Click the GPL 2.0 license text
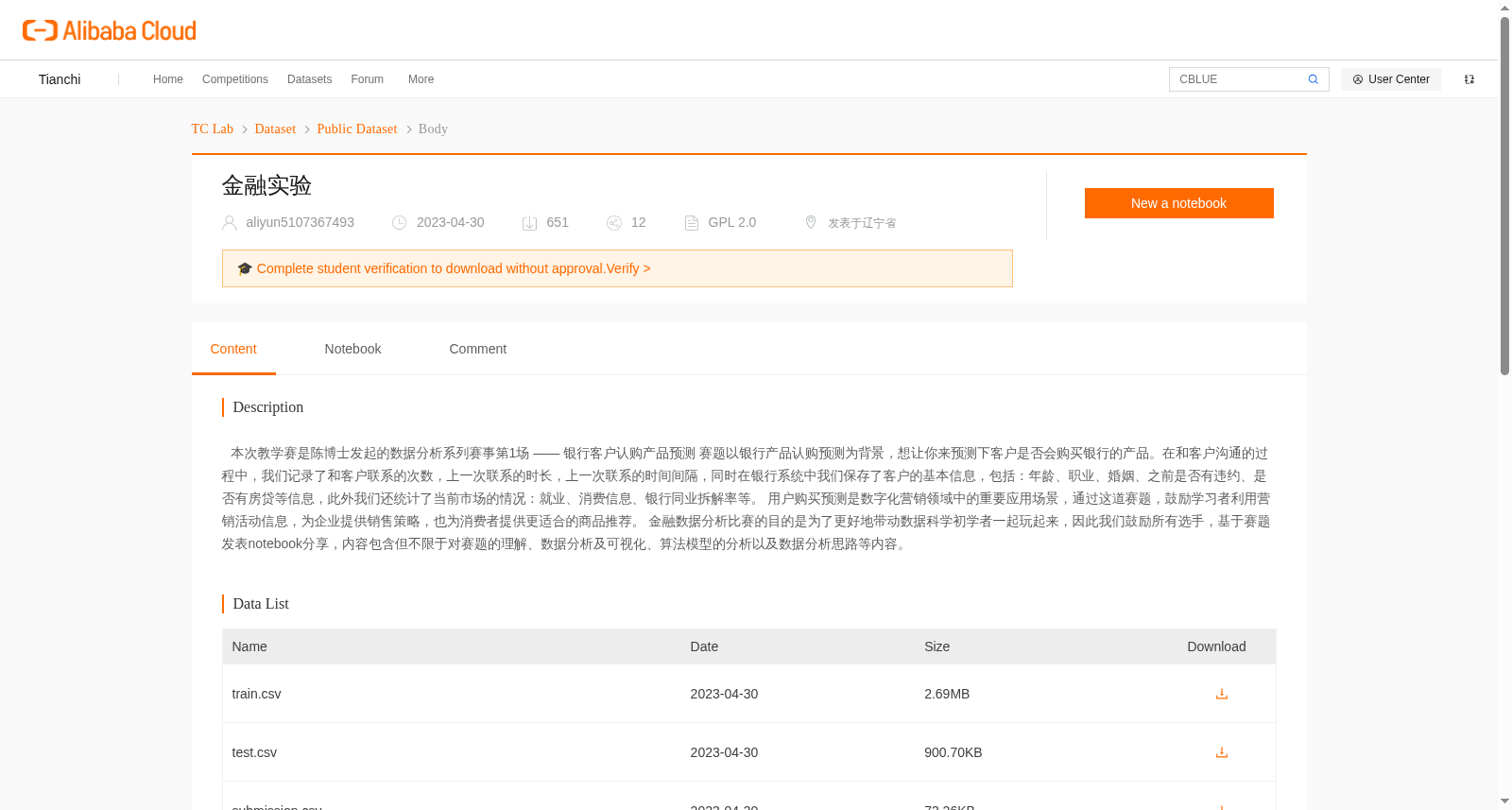The image size is (1512, 810). (x=731, y=222)
